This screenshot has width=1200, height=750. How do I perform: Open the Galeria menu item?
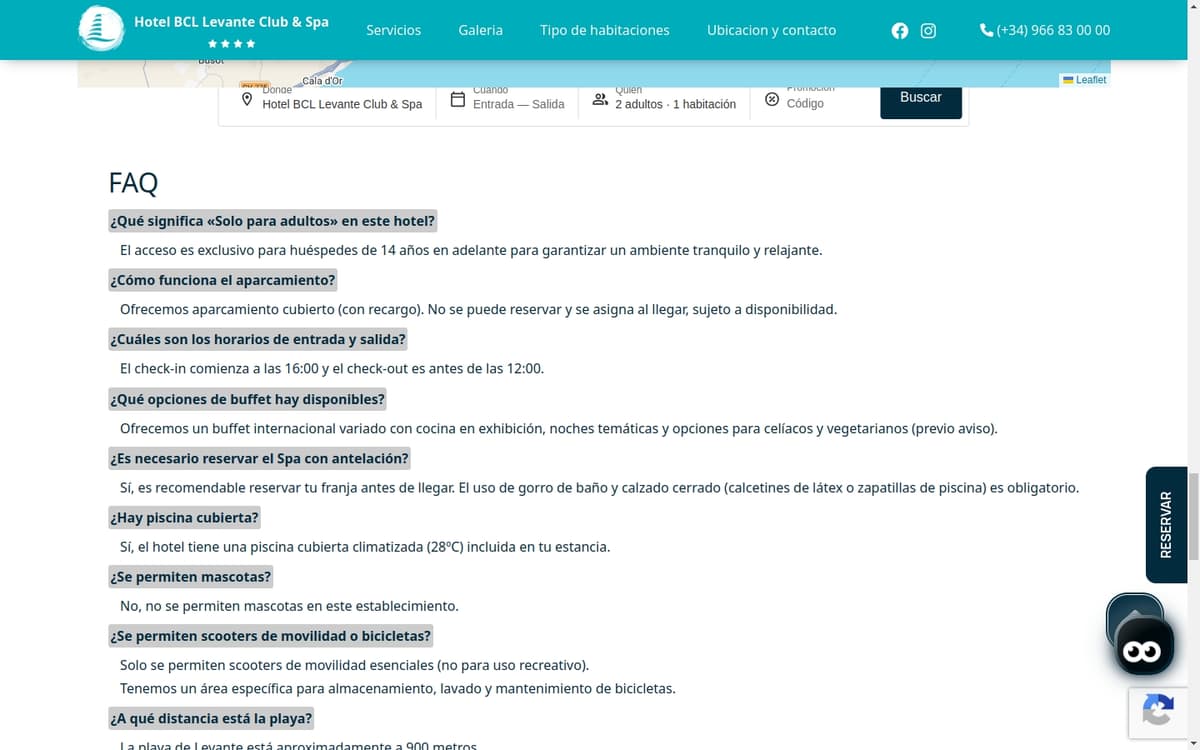[x=481, y=30]
